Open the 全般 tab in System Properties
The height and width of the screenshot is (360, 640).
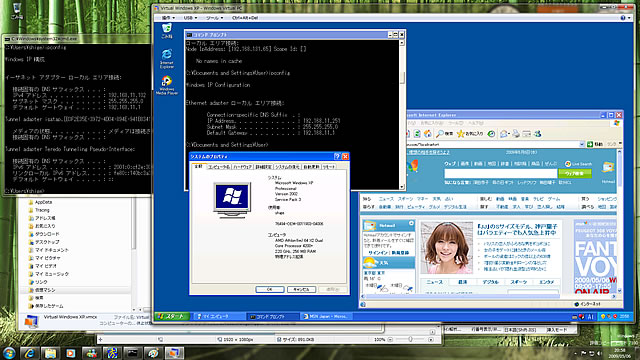198,166
